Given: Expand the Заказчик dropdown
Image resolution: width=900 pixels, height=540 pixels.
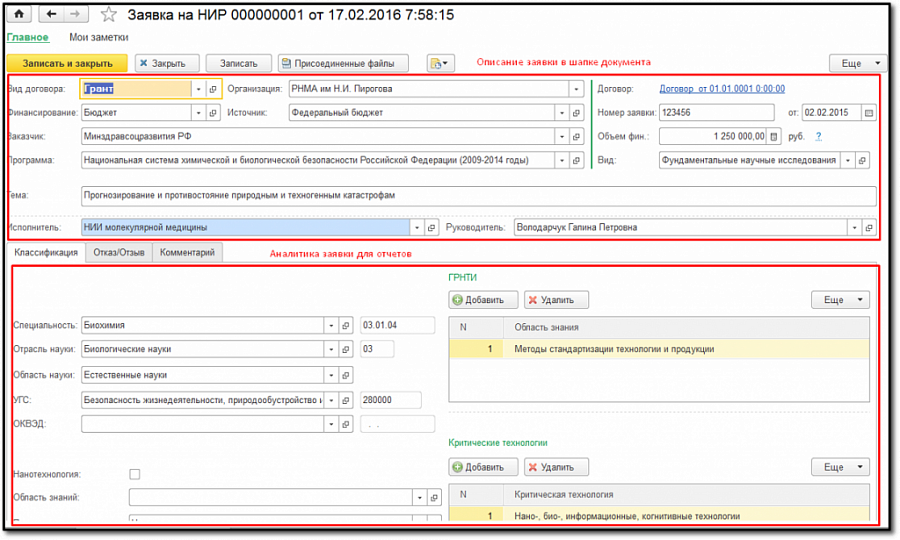Looking at the screenshot, I should pos(562,137).
